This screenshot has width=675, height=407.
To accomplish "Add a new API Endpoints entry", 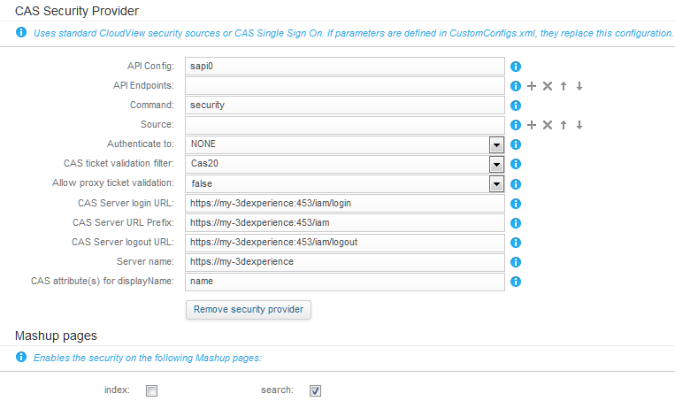I will point(532,86).
